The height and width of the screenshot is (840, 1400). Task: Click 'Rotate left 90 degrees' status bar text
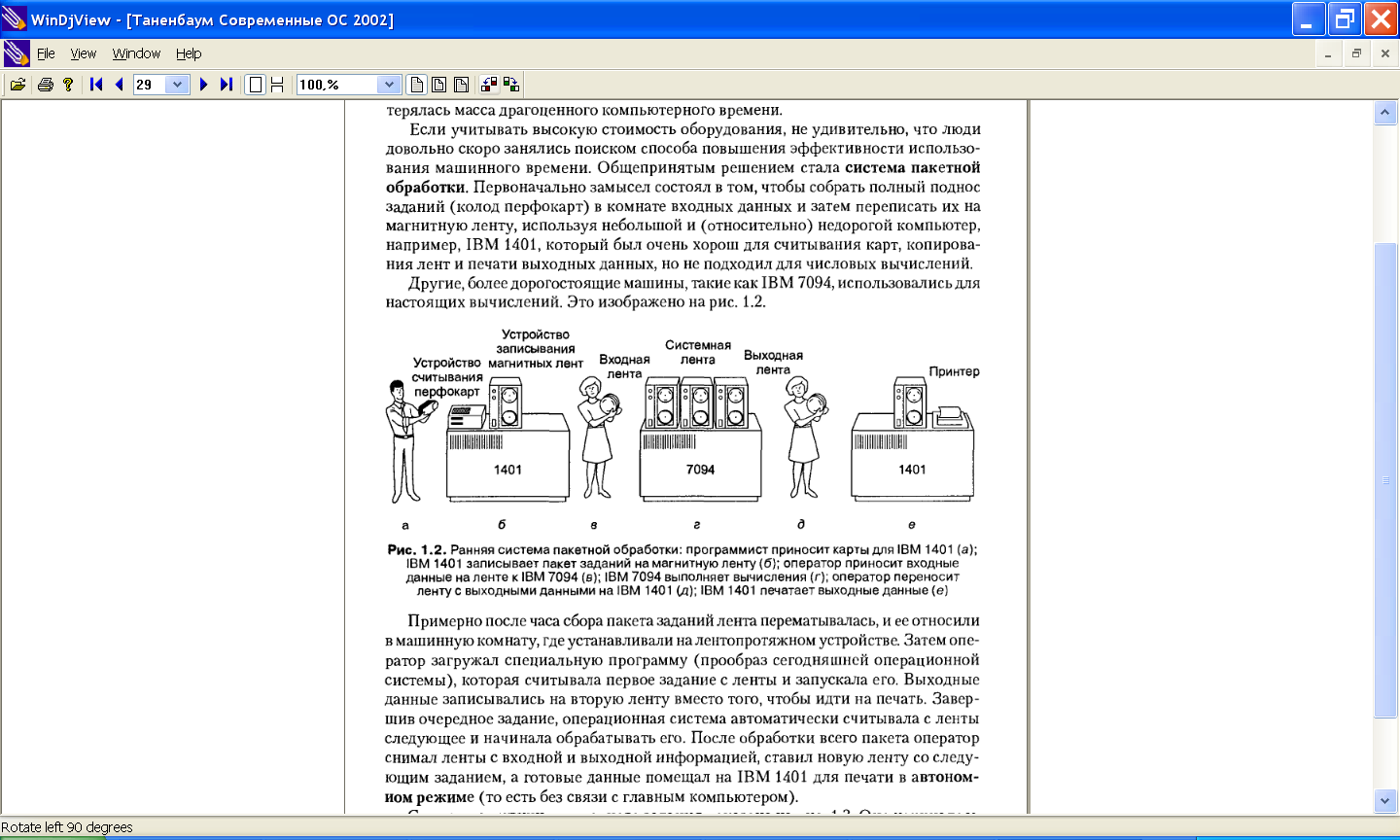pyautogui.click(x=67, y=827)
